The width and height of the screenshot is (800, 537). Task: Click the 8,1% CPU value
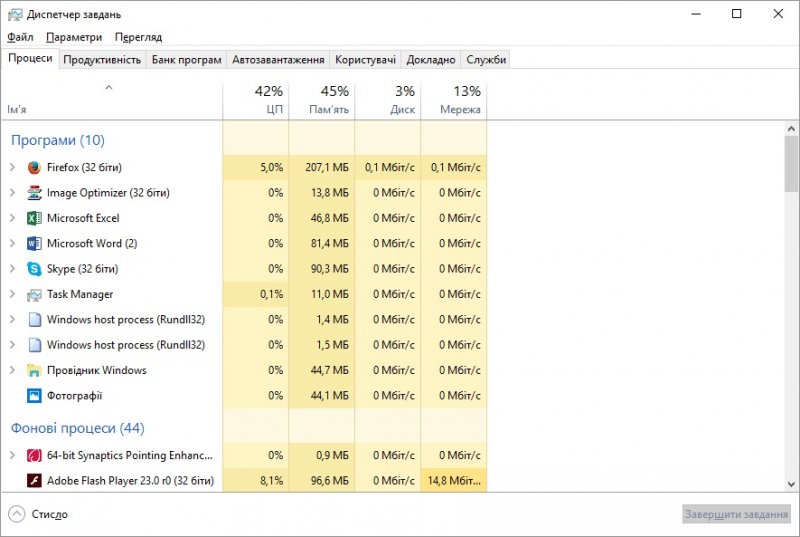click(x=271, y=480)
